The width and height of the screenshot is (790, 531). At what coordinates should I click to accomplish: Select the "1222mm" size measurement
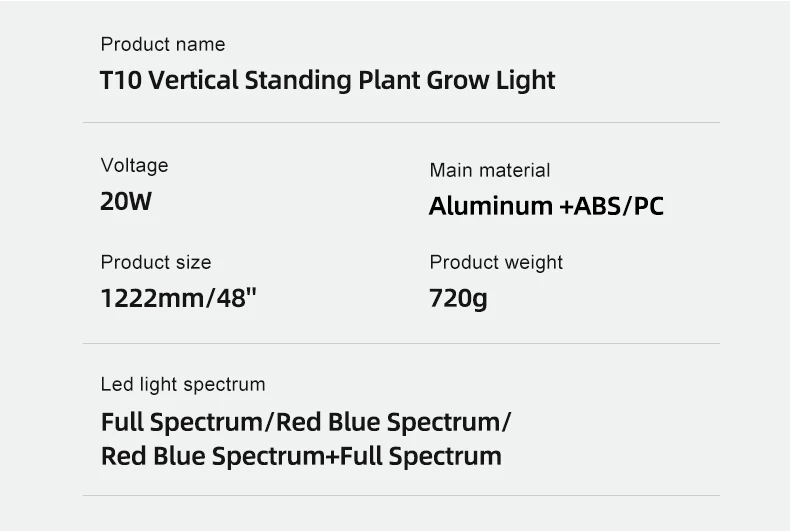pyautogui.click(x=151, y=299)
